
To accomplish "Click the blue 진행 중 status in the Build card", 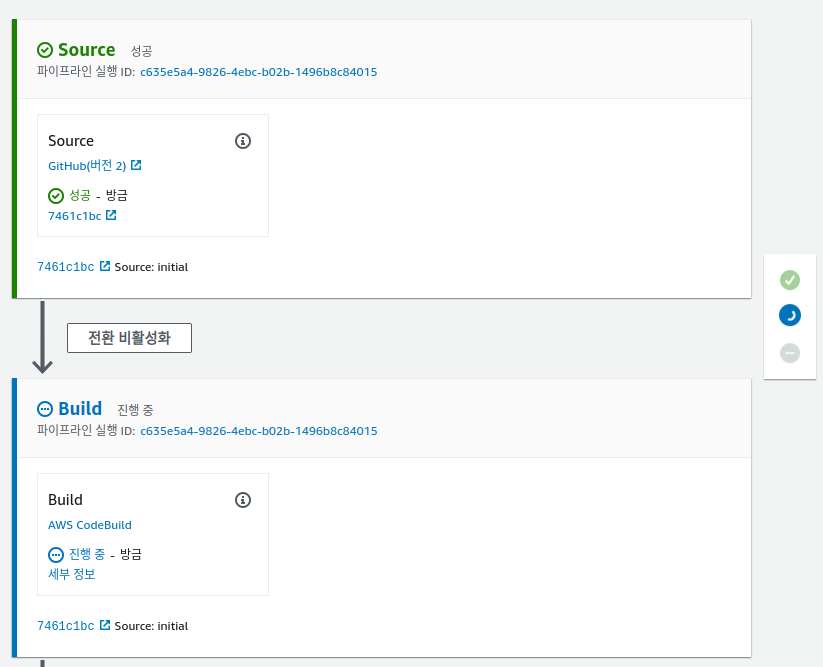I will click(87, 554).
